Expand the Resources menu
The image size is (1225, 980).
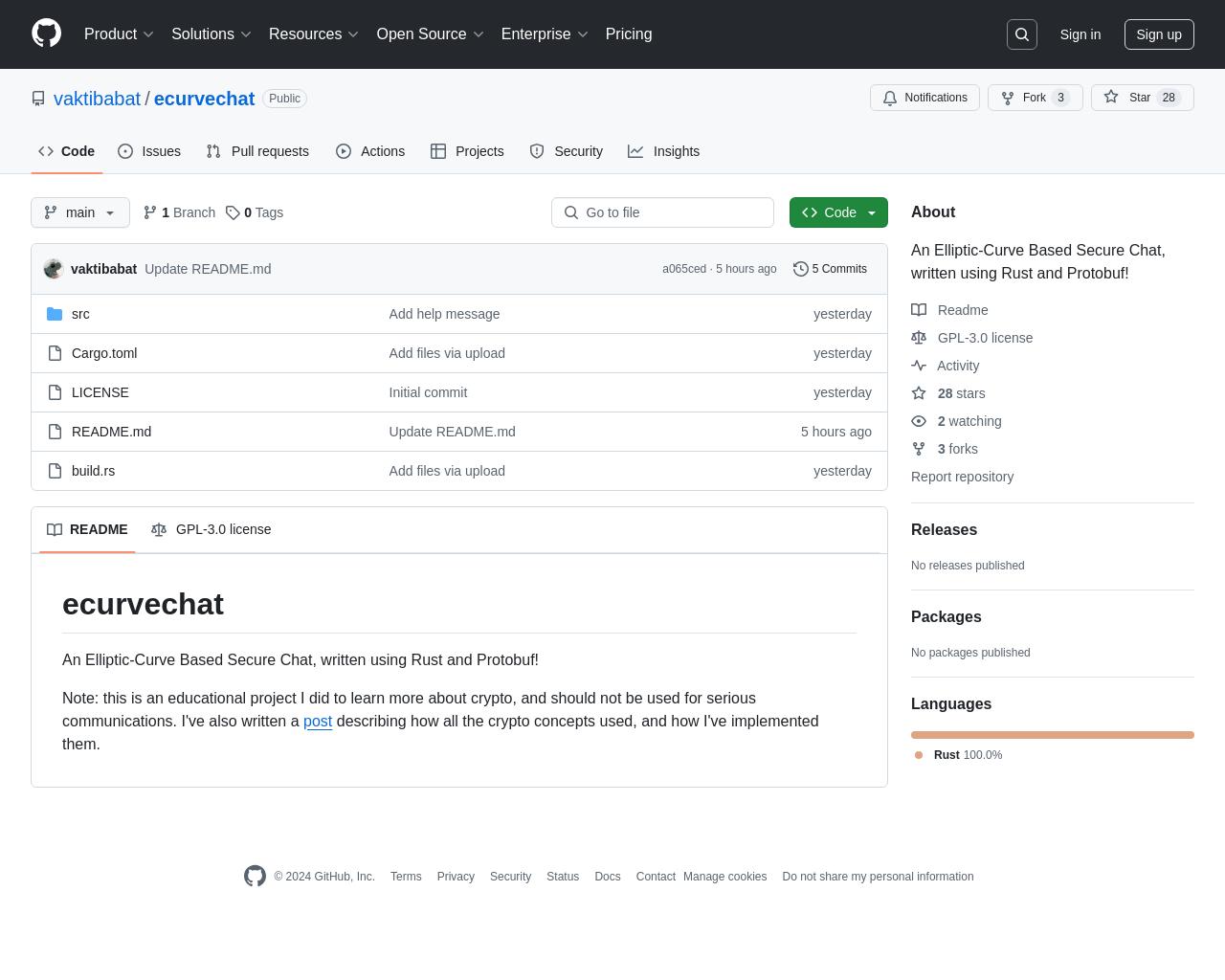point(314,34)
